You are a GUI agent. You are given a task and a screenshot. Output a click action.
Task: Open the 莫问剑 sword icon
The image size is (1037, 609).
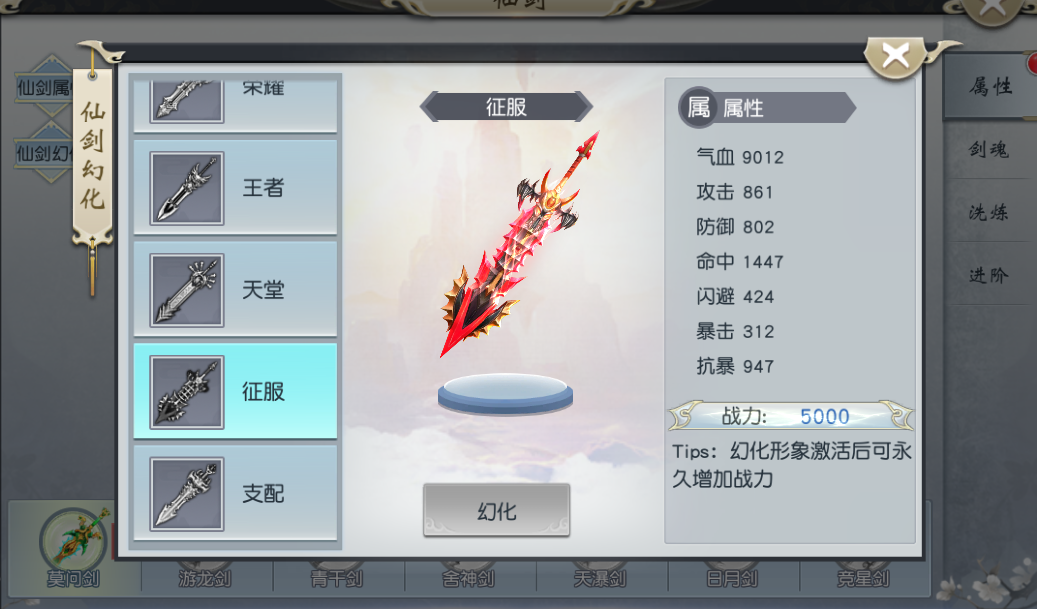coord(73,540)
